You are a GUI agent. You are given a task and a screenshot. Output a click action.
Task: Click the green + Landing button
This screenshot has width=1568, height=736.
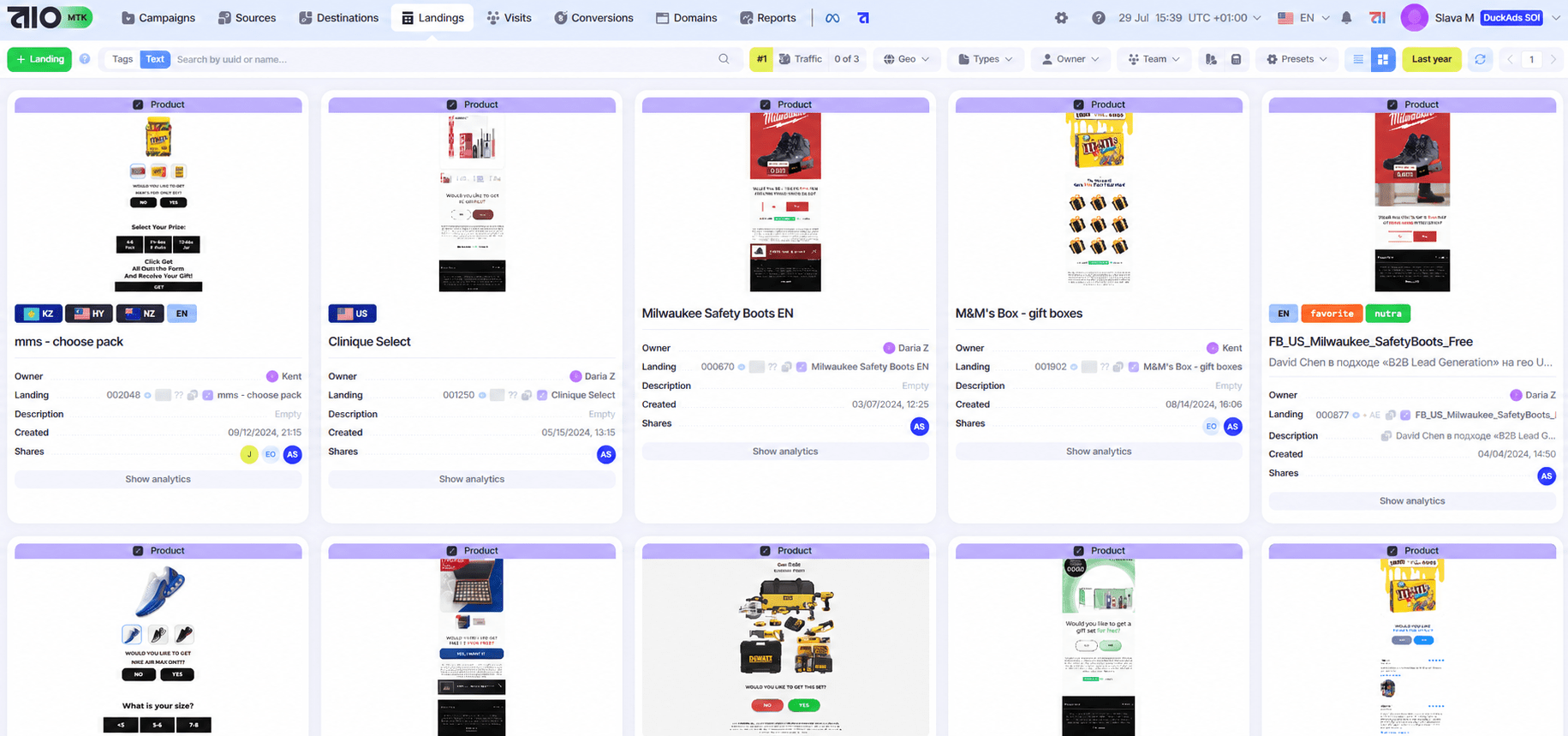tap(39, 59)
